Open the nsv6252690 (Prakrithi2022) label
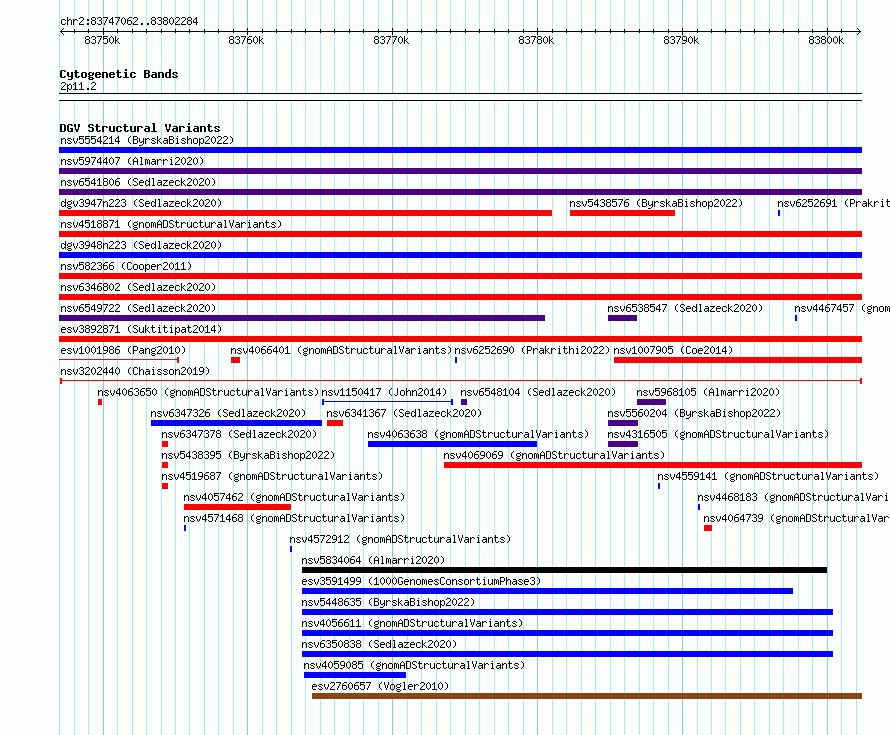The width and height of the screenshot is (890, 735). coord(532,350)
